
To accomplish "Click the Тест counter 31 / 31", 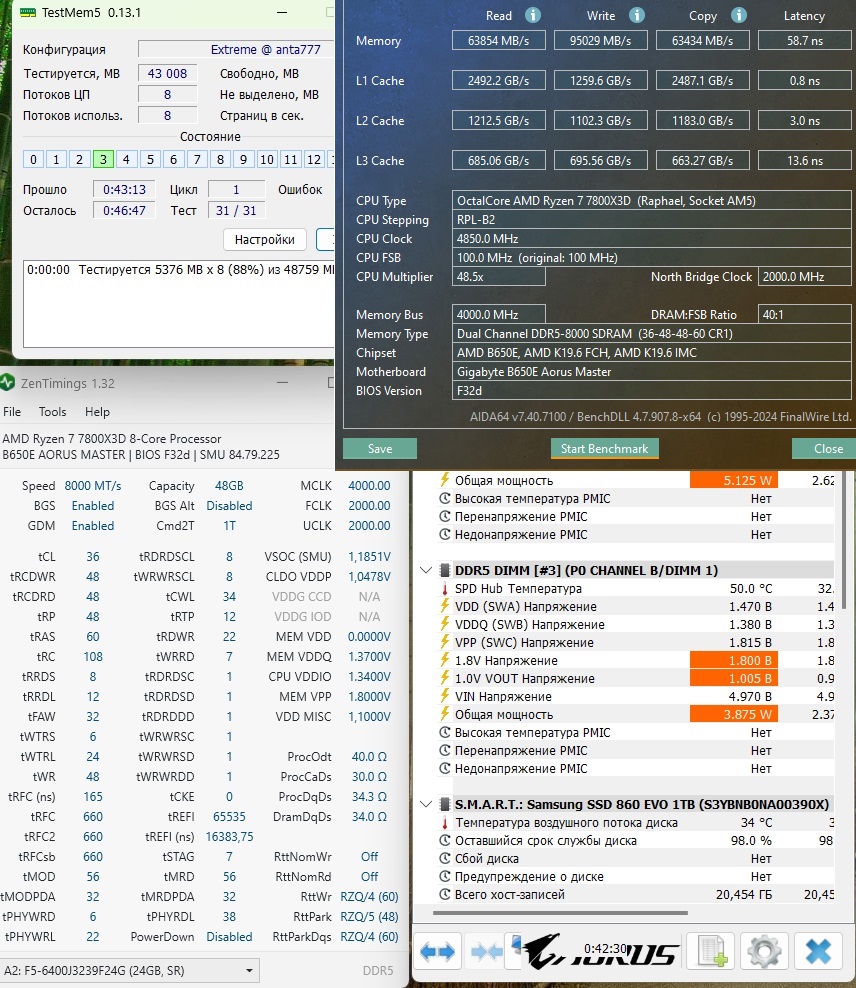I will point(236,210).
